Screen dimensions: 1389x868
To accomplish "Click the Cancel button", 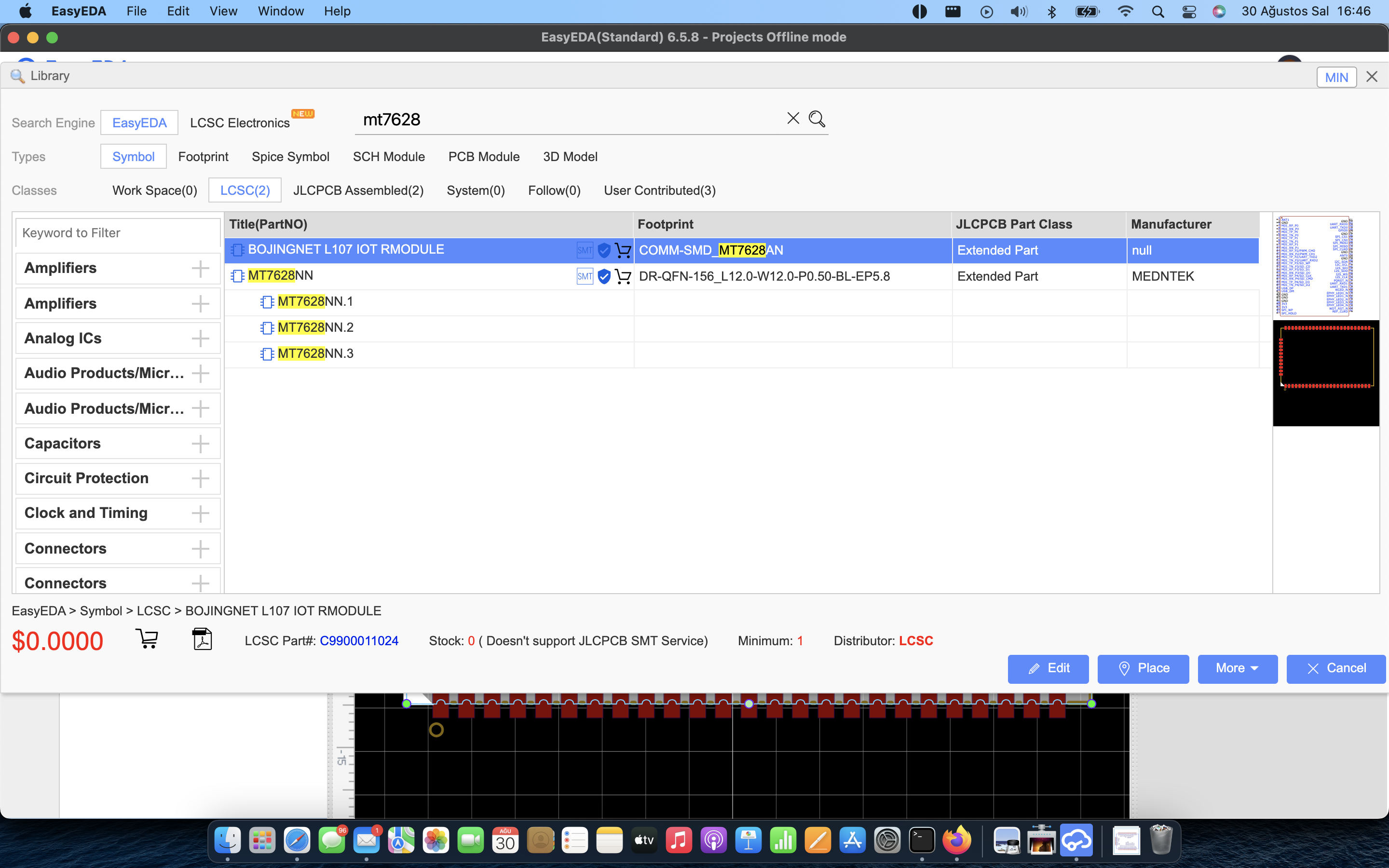I will pos(1336,668).
